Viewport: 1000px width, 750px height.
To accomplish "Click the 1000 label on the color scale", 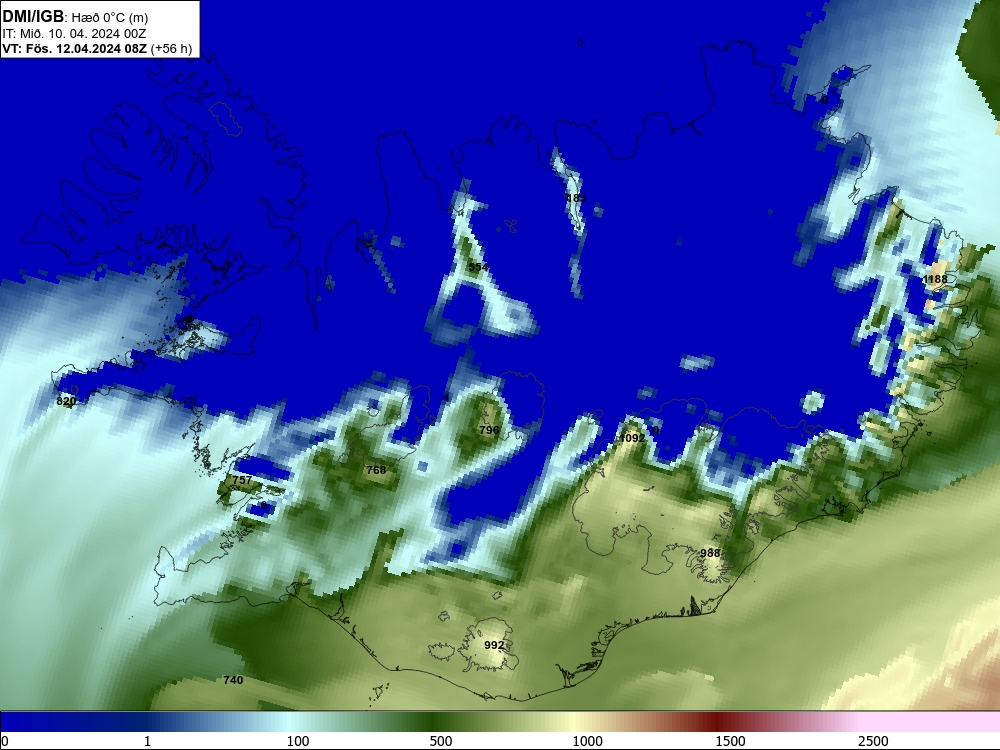I will [x=587, y=741].
